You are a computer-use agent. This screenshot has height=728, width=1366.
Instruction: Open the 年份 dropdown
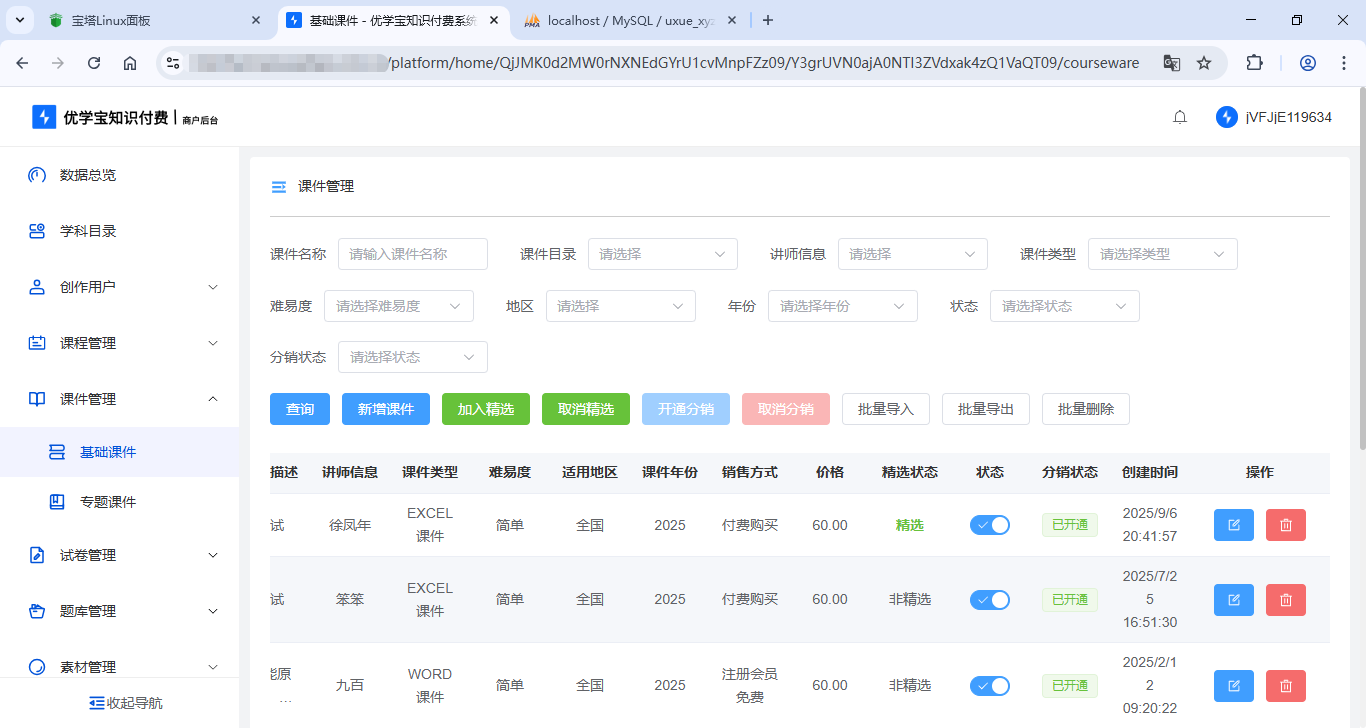[842, 305]
